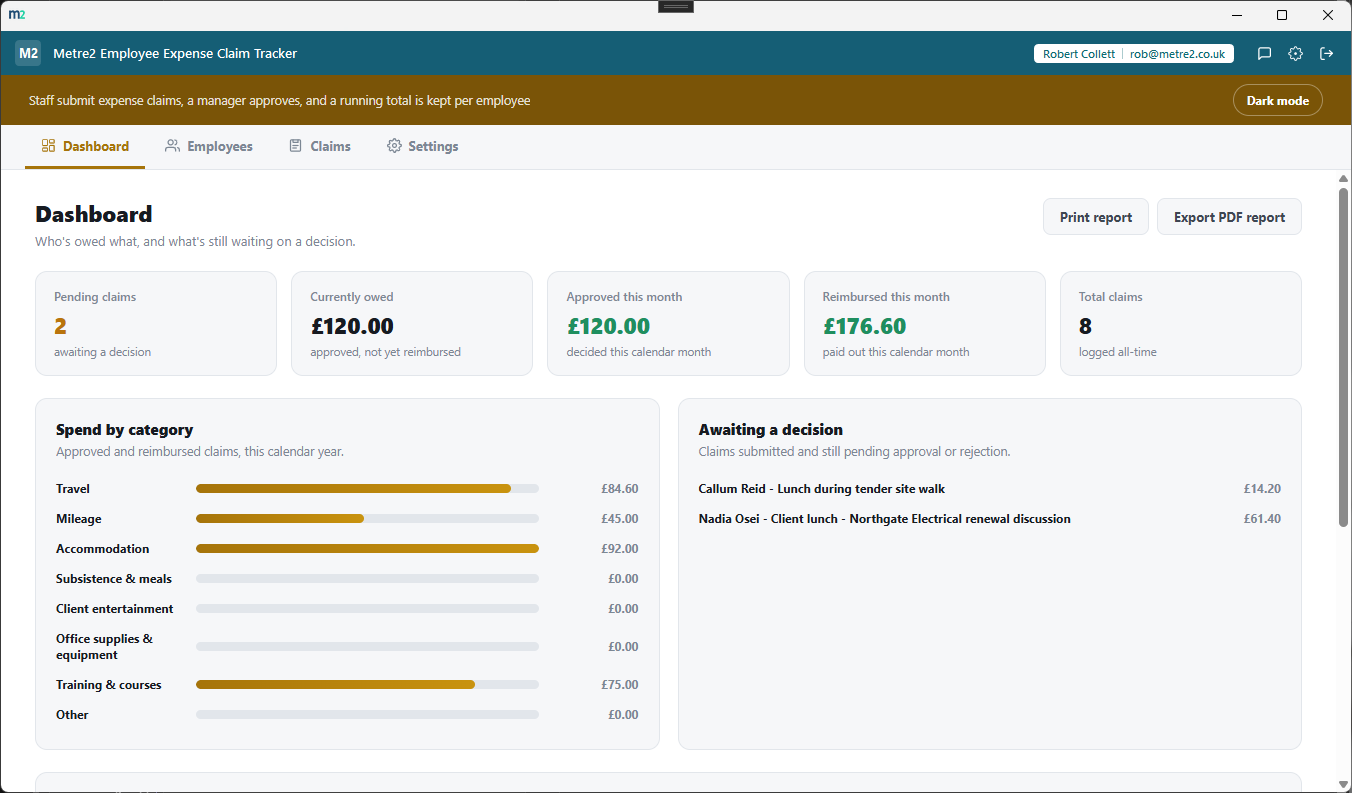
Task: Switch to the Dashboard tab
Action: (85, 146)
